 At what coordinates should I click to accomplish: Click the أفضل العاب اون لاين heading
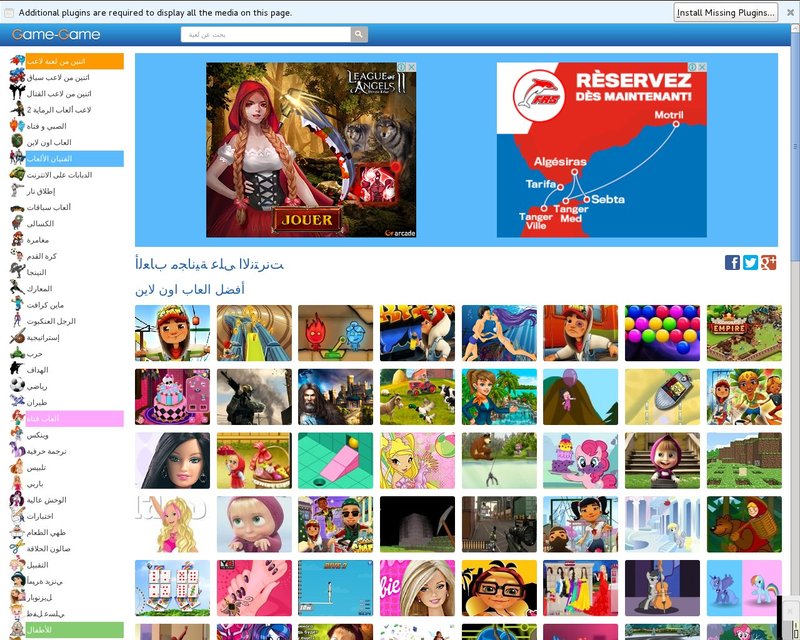[x=190, y=289]
